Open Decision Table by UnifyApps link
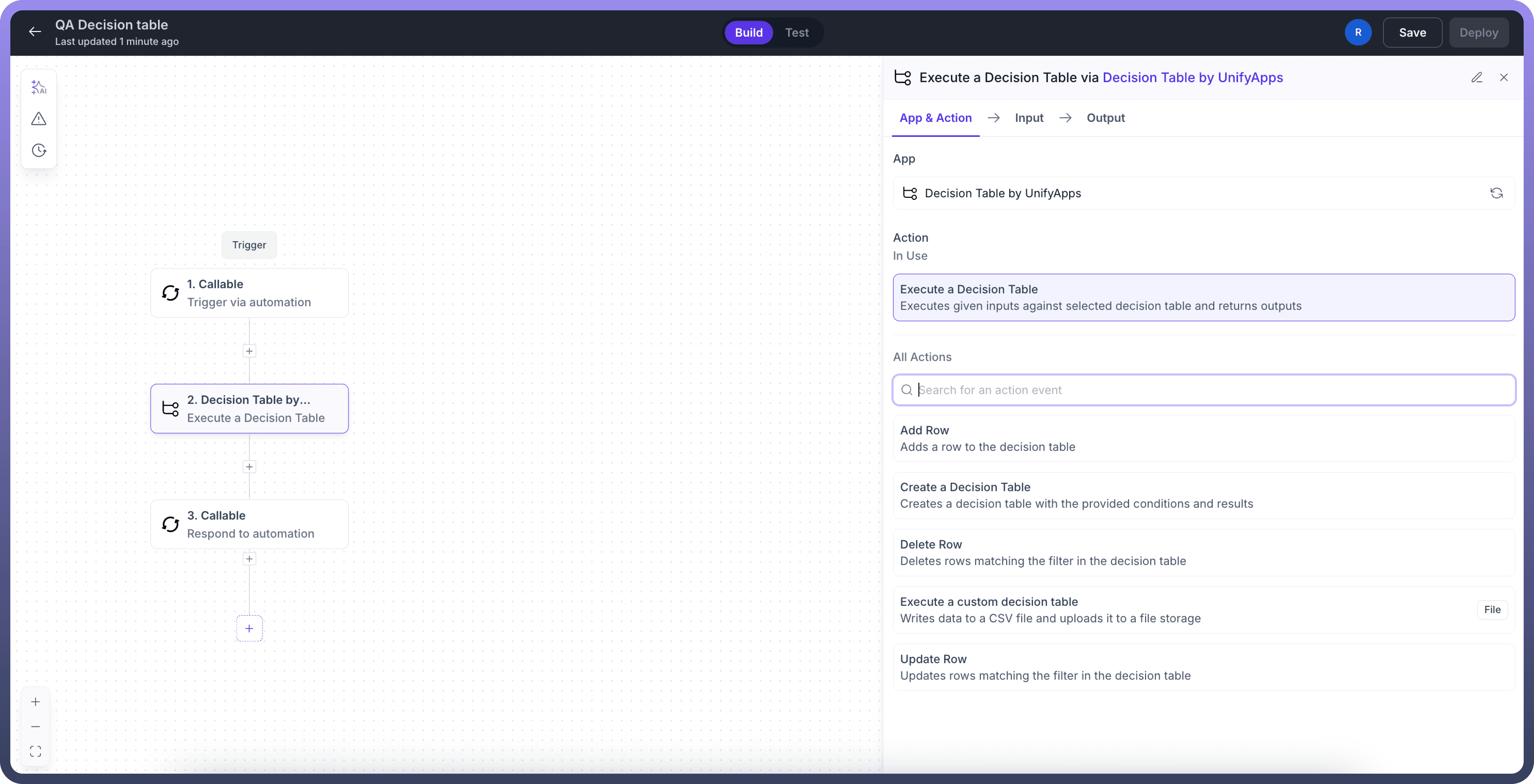1534x784 pixels. [x=1192, y=77]
